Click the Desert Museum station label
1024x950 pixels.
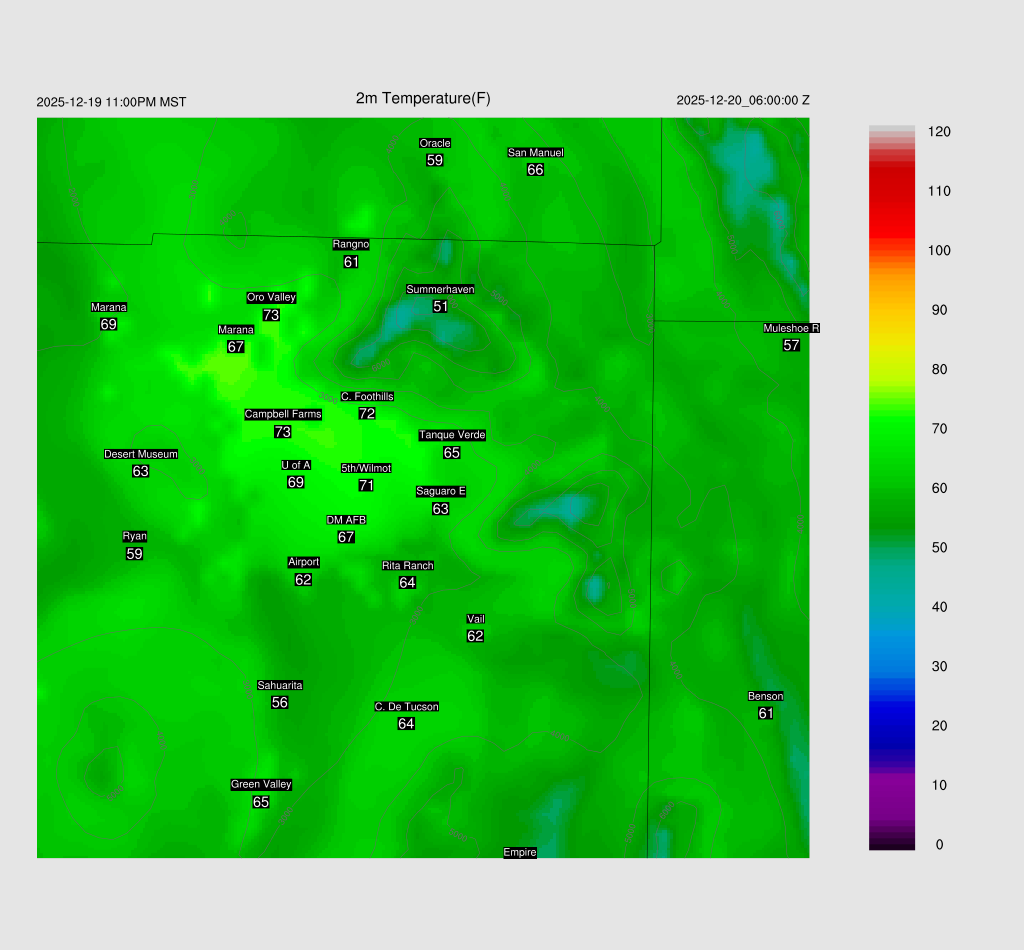click(x=141, y=454)
